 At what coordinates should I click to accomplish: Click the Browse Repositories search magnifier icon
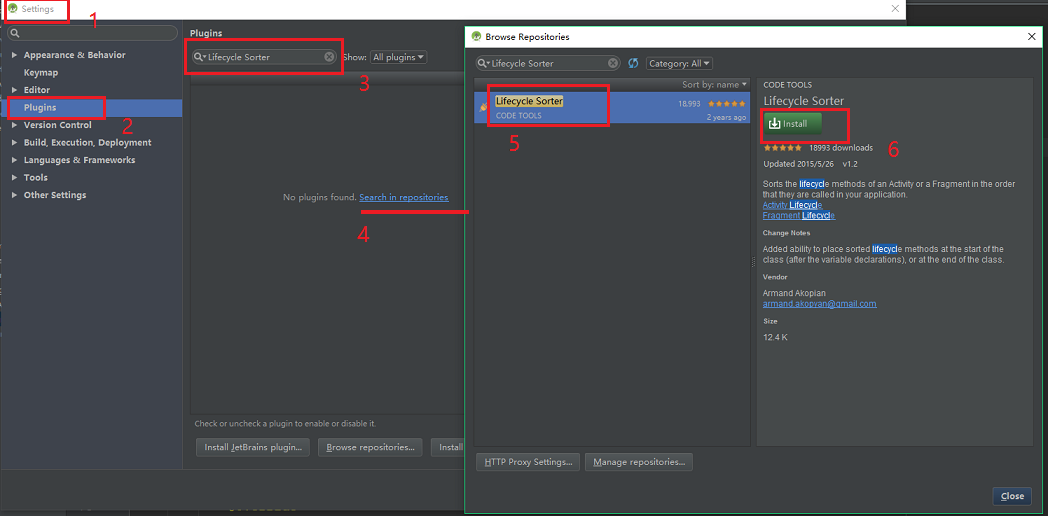483,63
